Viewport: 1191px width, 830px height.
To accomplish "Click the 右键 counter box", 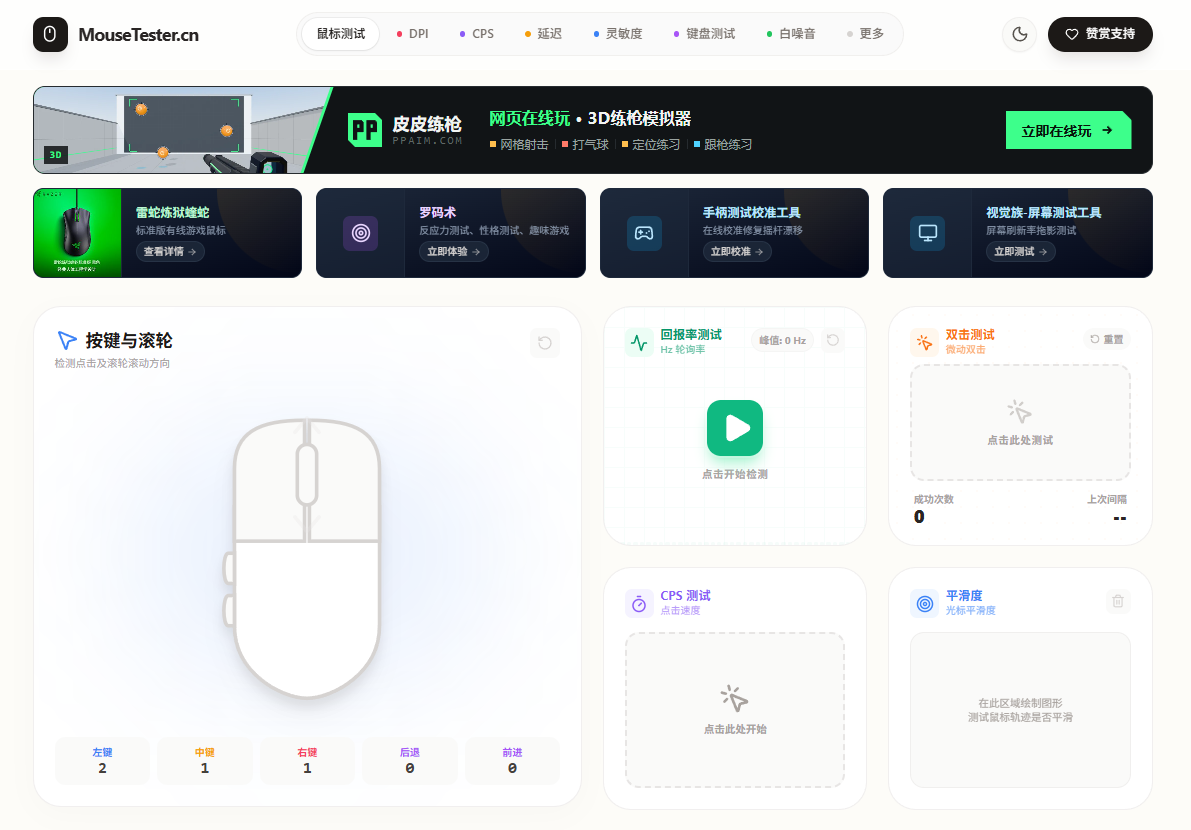I will [307, 760].
